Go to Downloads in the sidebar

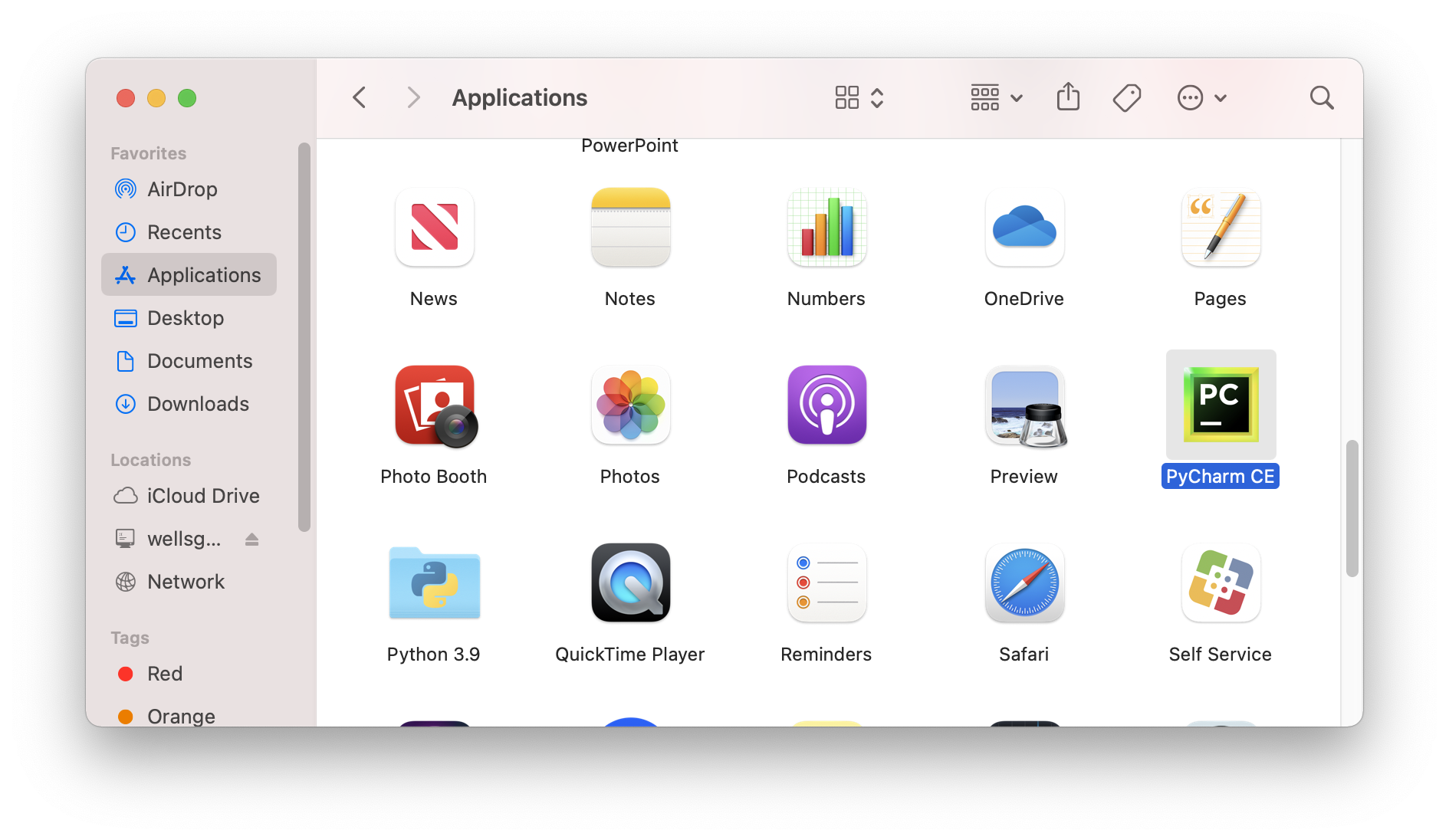click(x=197, y=404)
